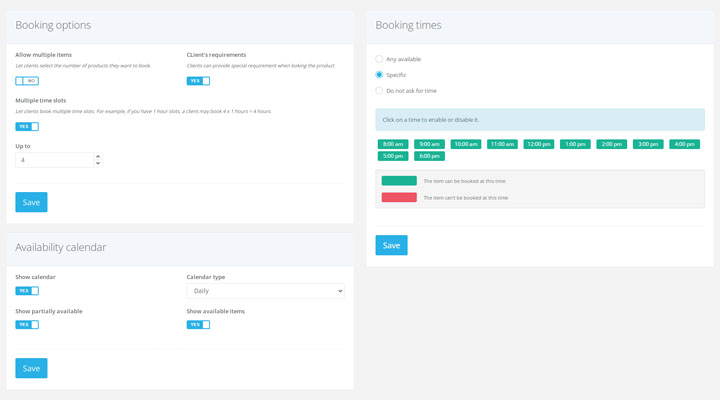Disable the Client's requirements toggle
The width and height of the screenshot is (720, 400).
click(x=198, y=81)
